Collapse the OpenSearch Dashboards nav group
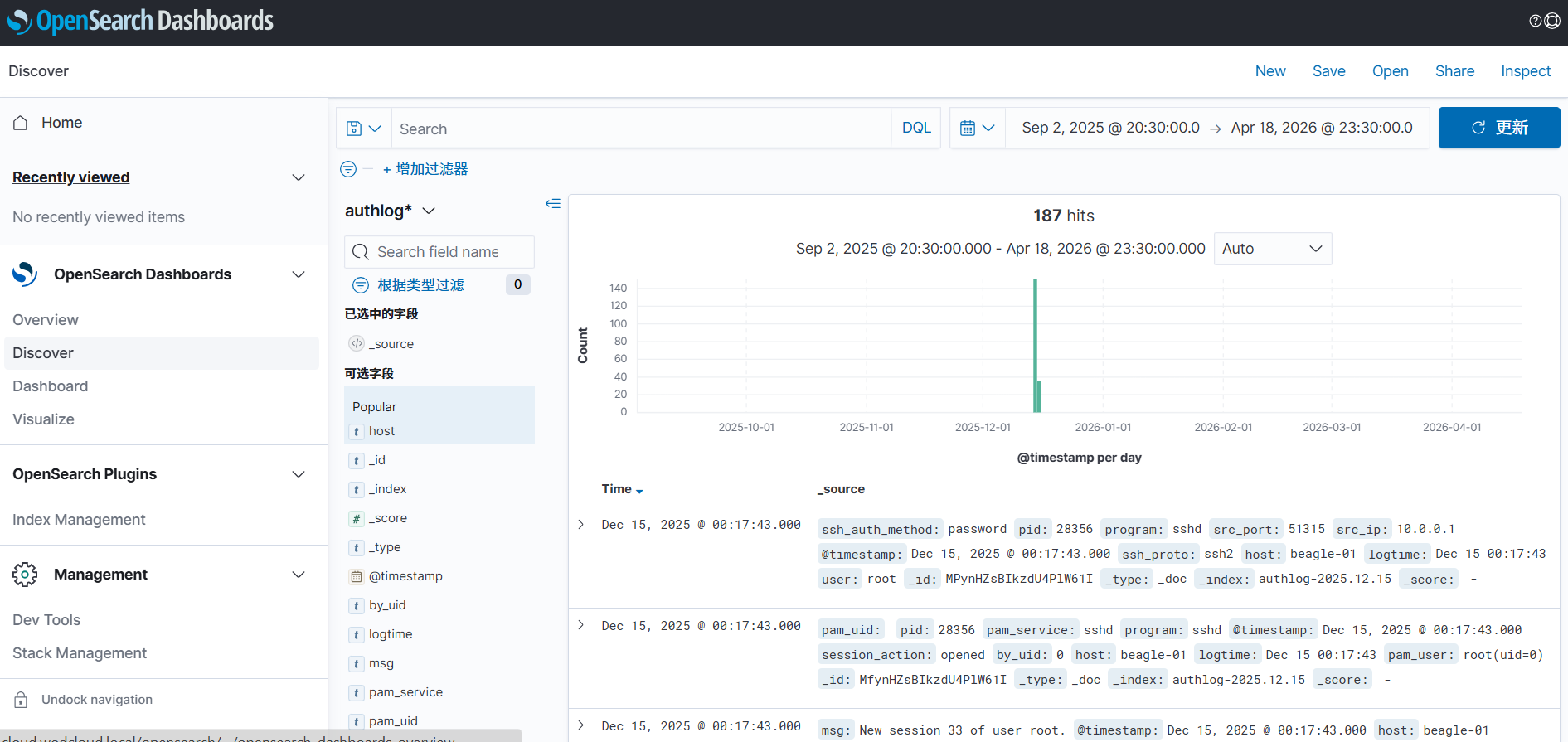Screen dimensions: 1568x742 (299, 274)
